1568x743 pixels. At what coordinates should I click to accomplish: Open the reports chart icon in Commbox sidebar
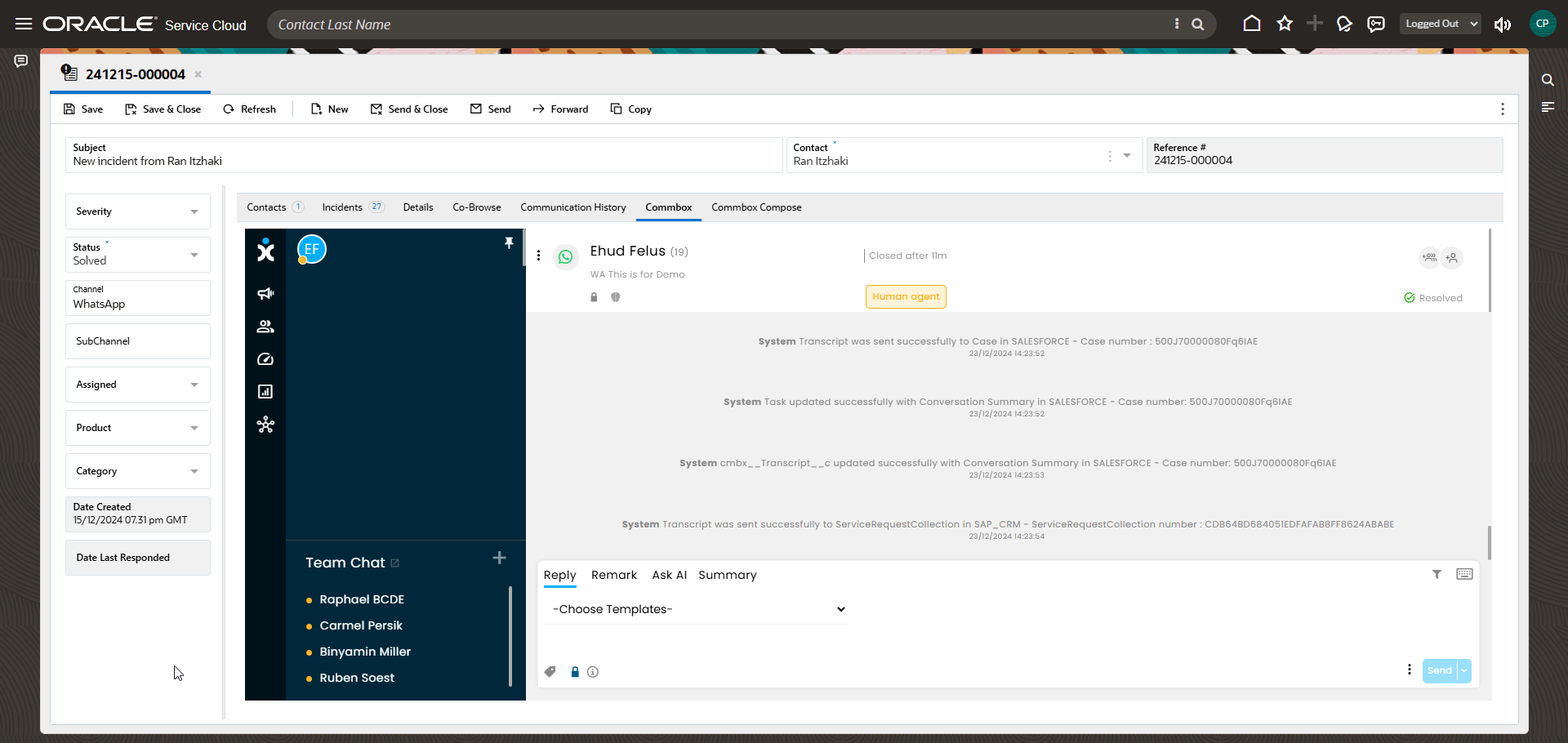click(x=265, y=392)
